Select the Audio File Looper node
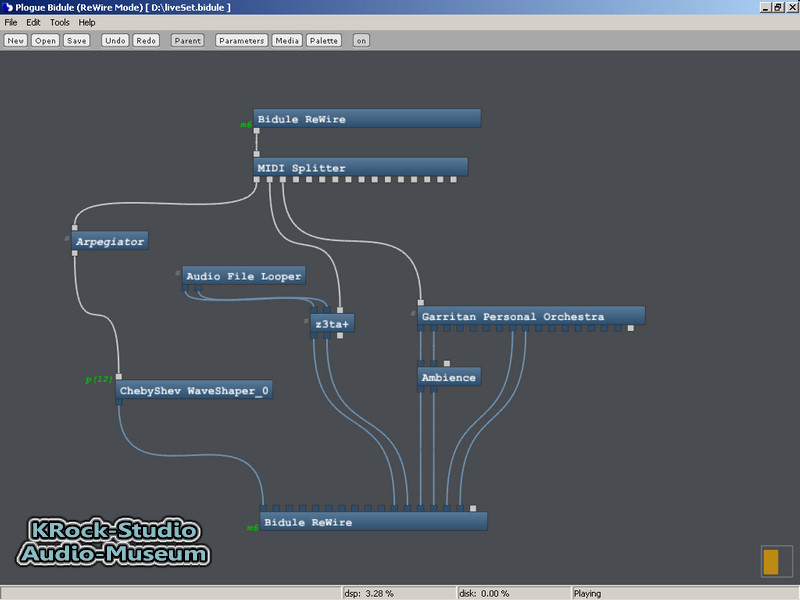 (x=242, y=275)
